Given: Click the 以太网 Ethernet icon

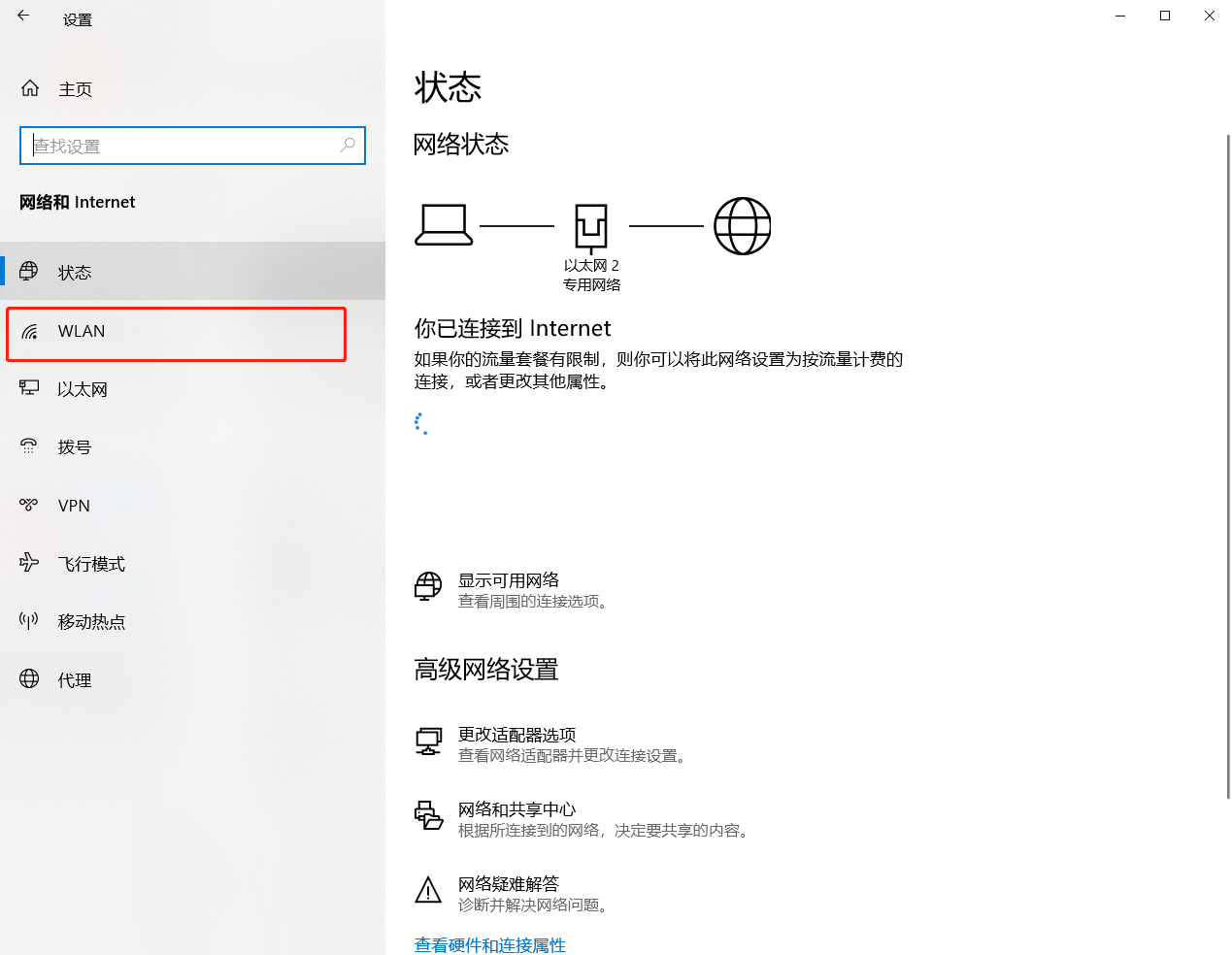Looking at the screenshot, I should tap(30, 388).
